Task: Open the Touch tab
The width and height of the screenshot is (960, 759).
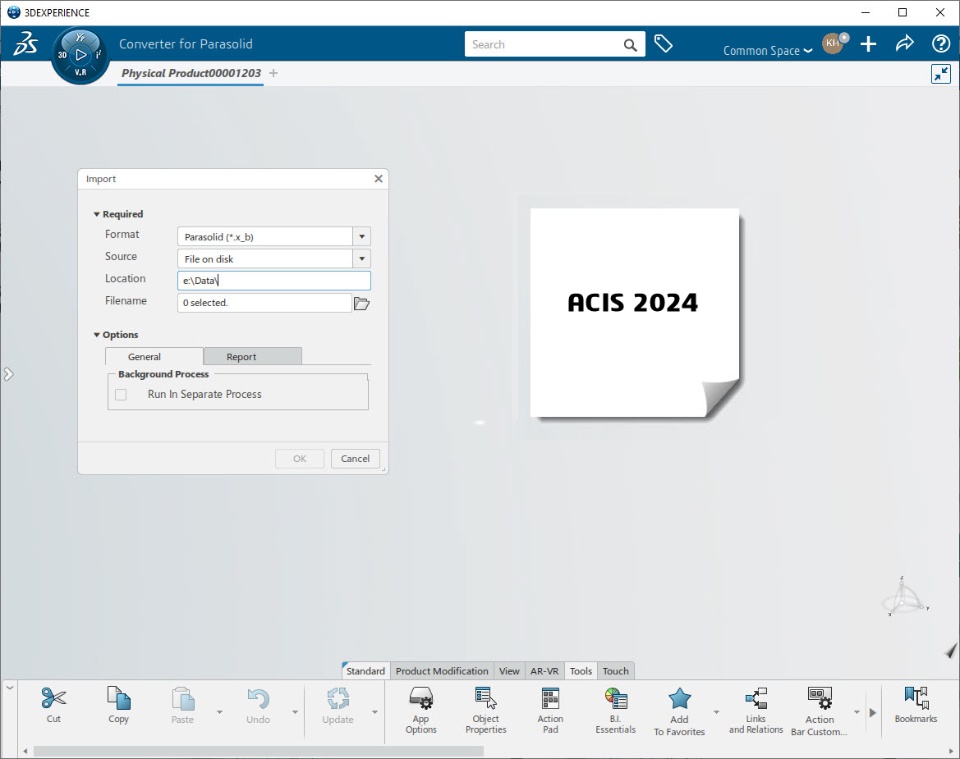Action: pyautogui.click(x=615, y=671)
